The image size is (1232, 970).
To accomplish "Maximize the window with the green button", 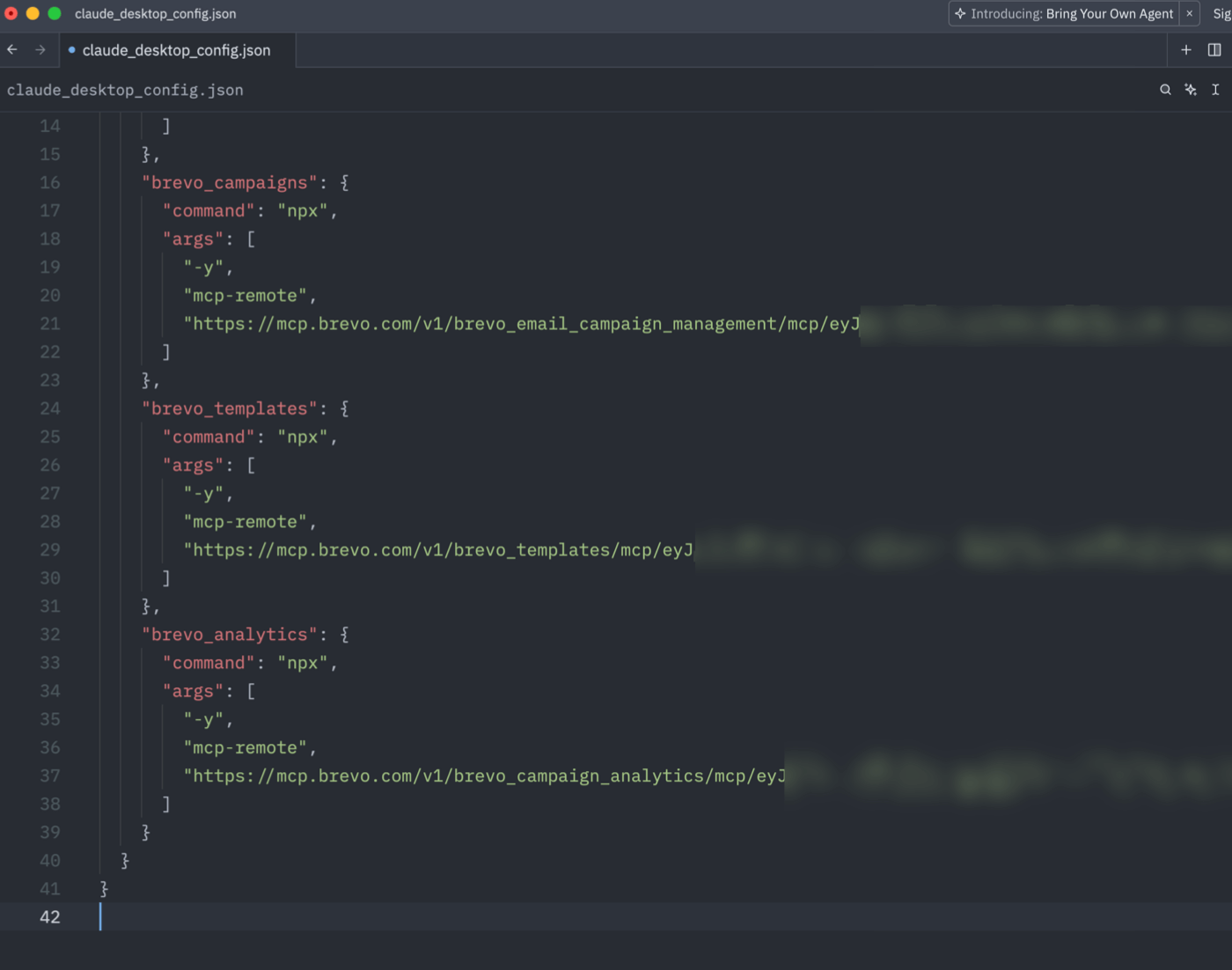I will [55, 13].
